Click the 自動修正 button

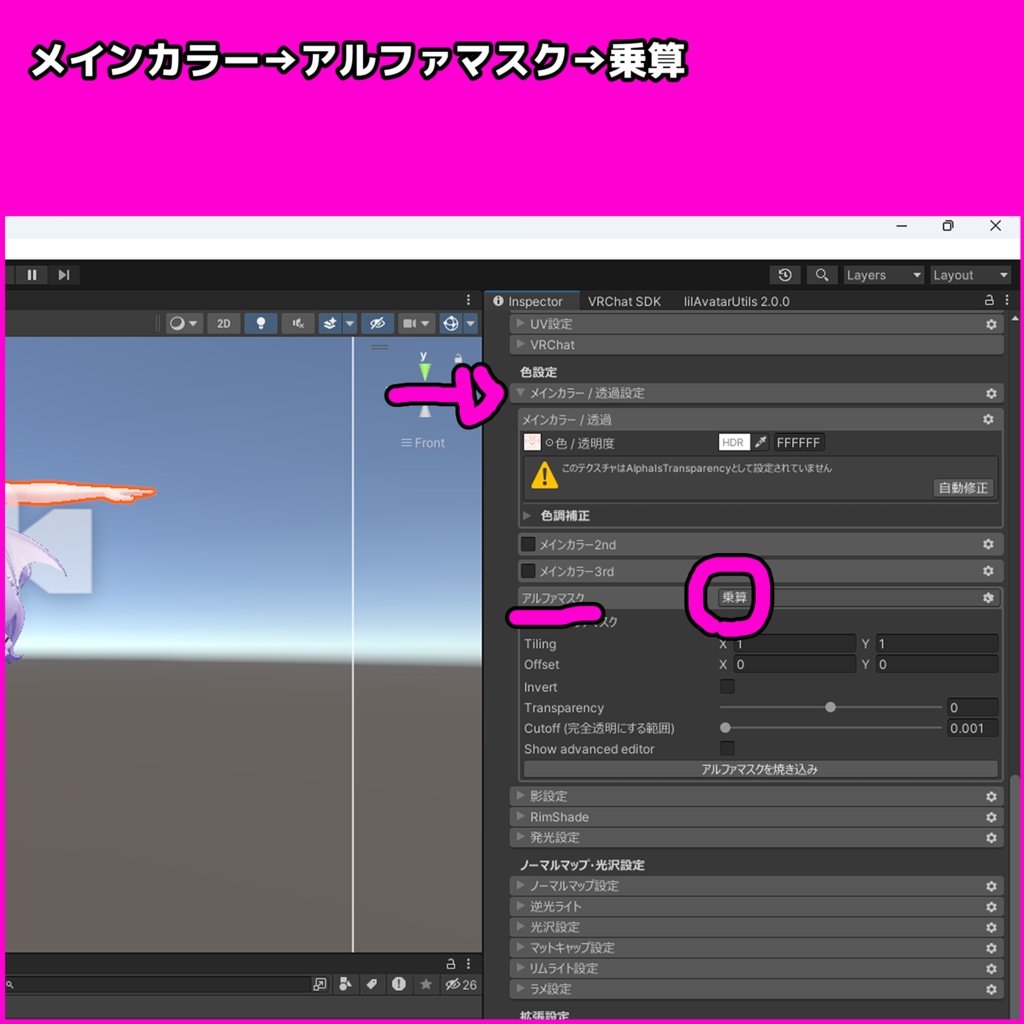pos(963,488)
